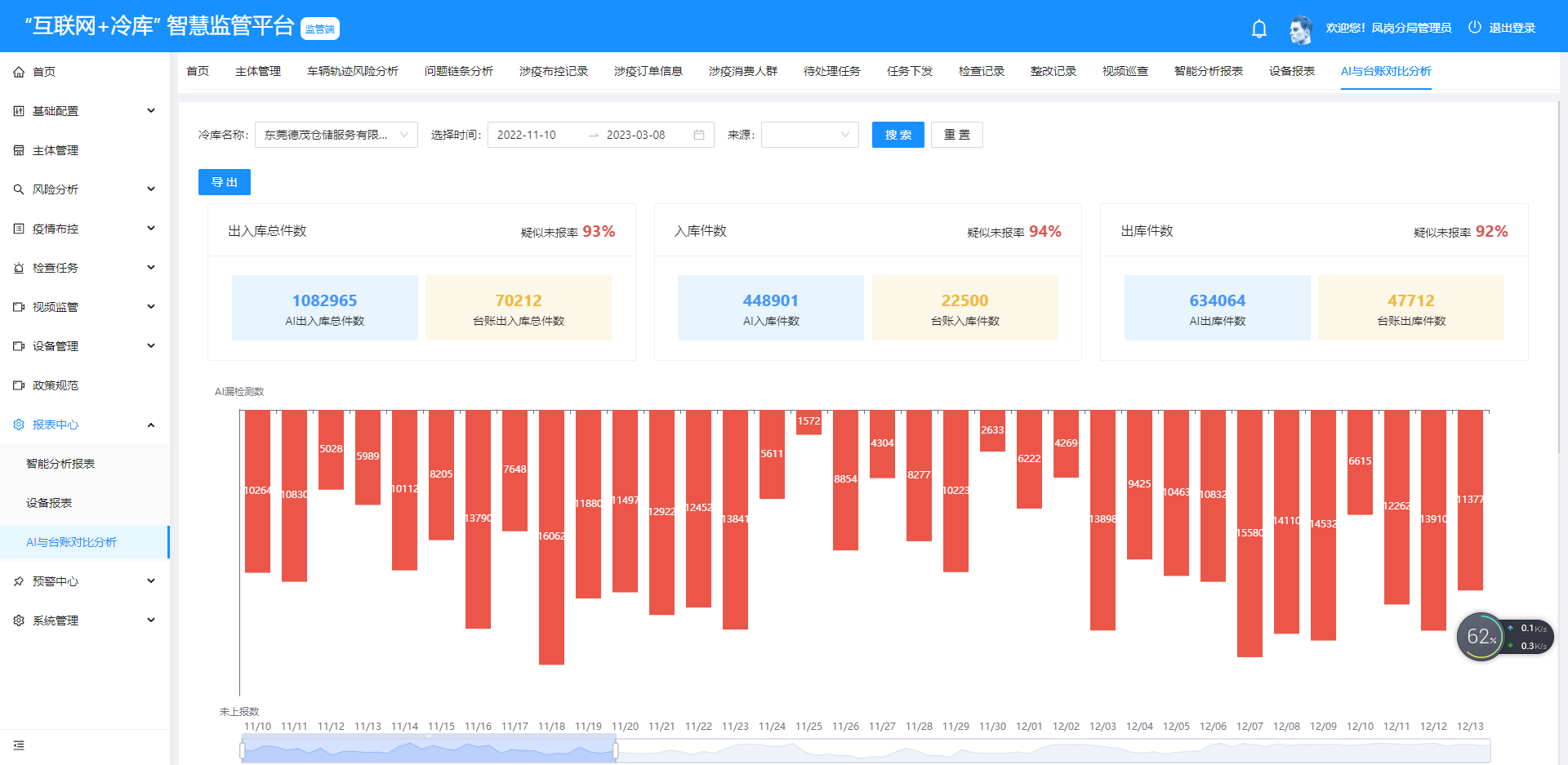Open the 来源 dropdown
The height and width of the screenshot is (765, 1568).
click(810, 135)
